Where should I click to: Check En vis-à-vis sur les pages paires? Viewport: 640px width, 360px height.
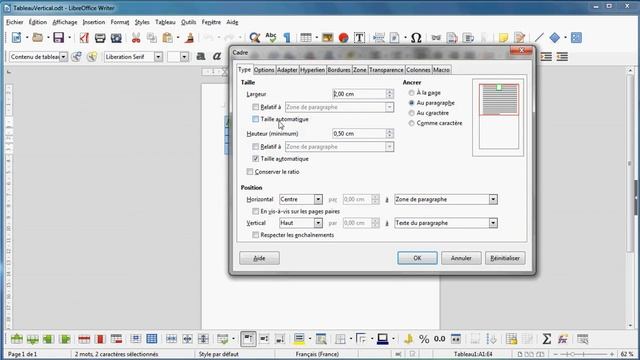[256, 211]
